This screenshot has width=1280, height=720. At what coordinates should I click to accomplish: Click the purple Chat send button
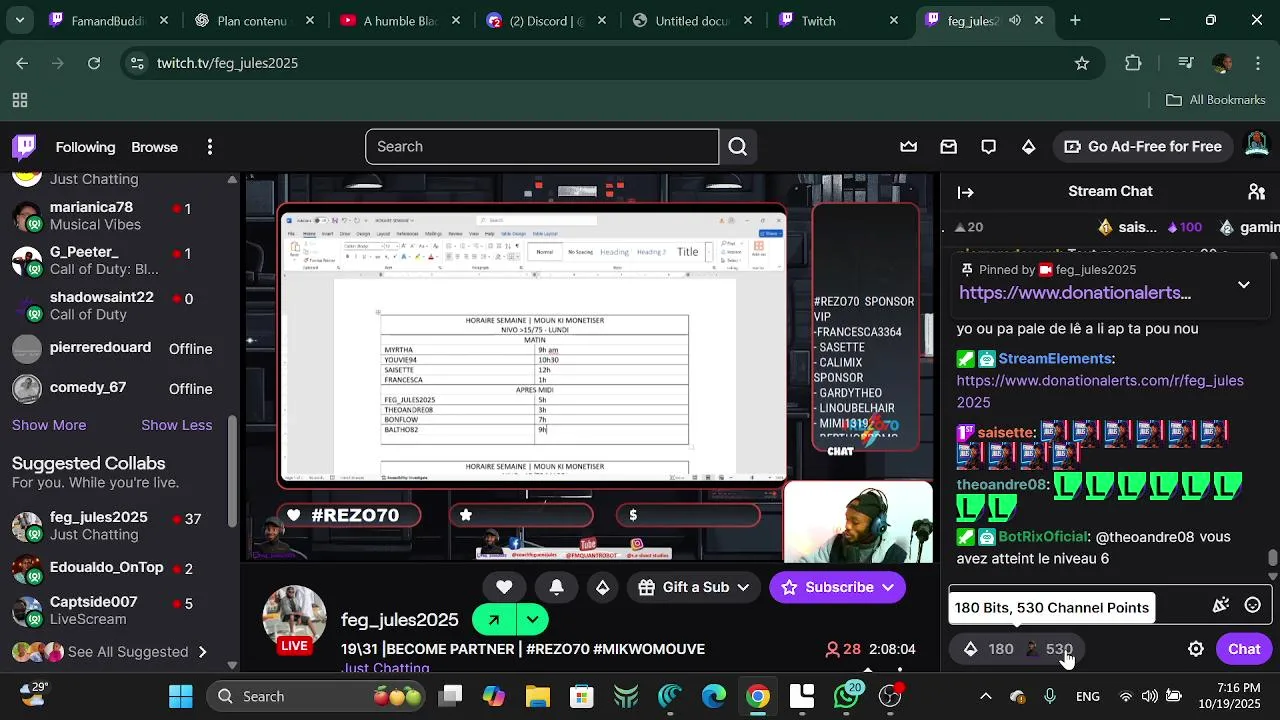pos(1244,649)
